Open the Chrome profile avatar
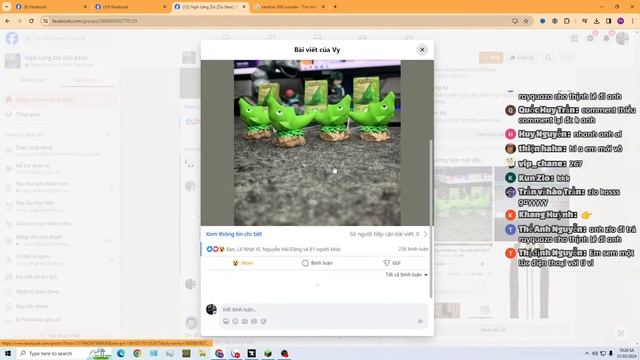The height and width of the screenshot is (360, 640). tap(621, 21)
